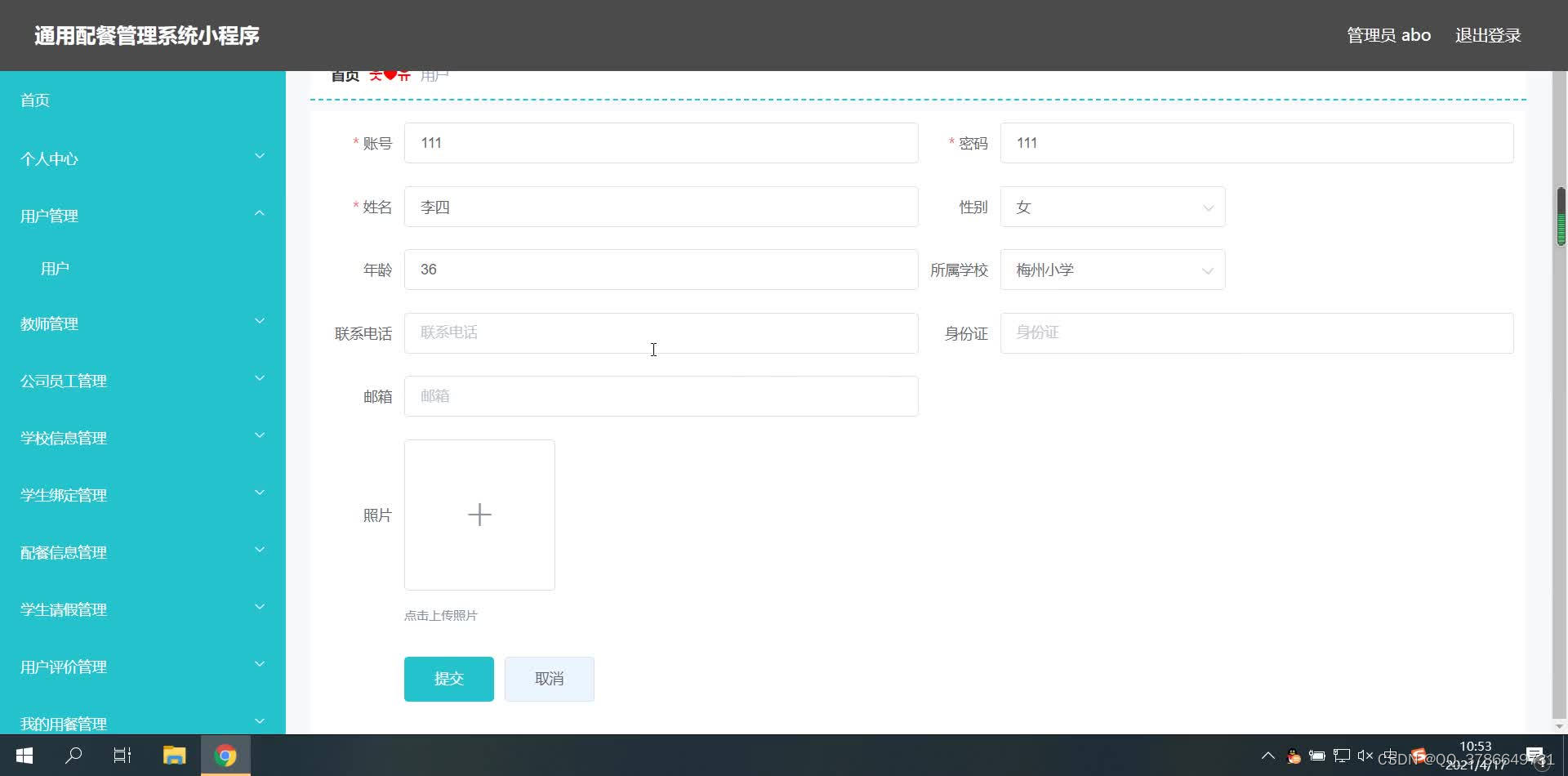Viewport: 1568px width, 776px height.
Task: Show hidden system tray icons
Action: click(1268, 756)
